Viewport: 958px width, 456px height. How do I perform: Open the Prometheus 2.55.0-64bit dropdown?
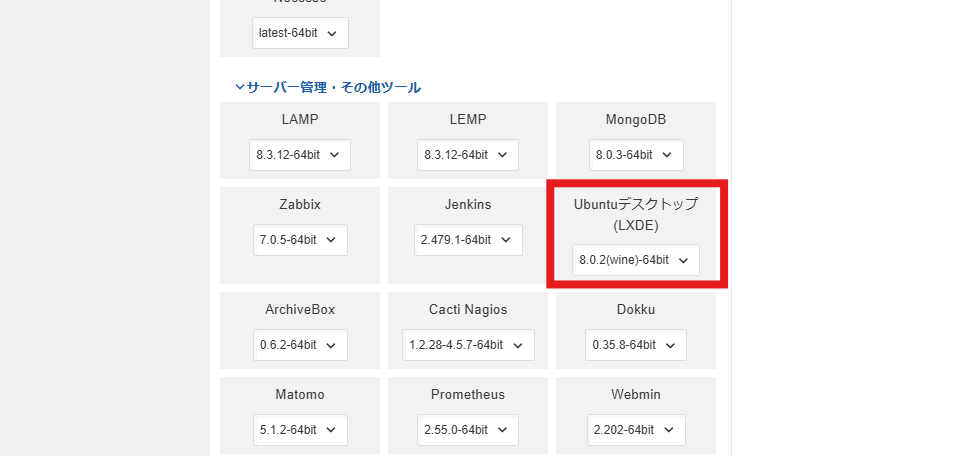click(x=467, y=430)
